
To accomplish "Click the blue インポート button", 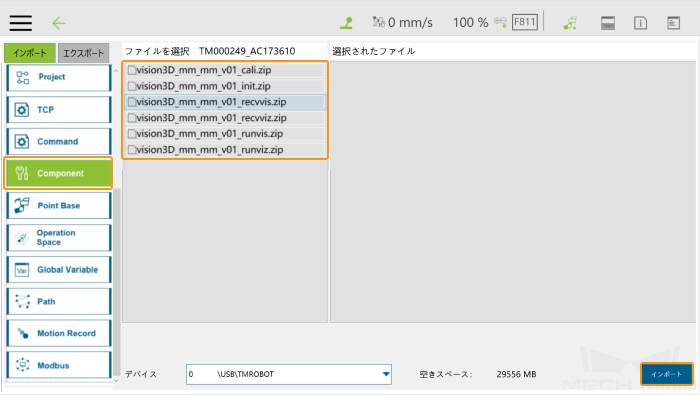I will tap(667, 374).
